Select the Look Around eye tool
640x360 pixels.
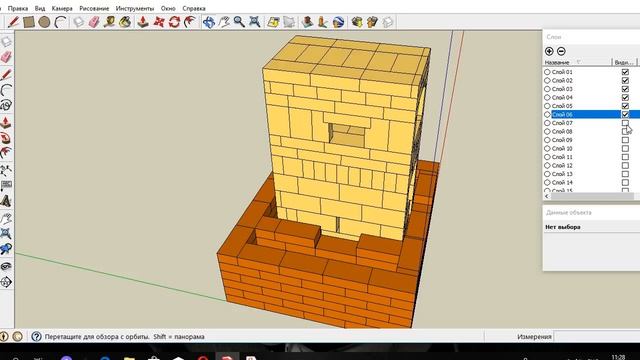[x=6, y=266]
